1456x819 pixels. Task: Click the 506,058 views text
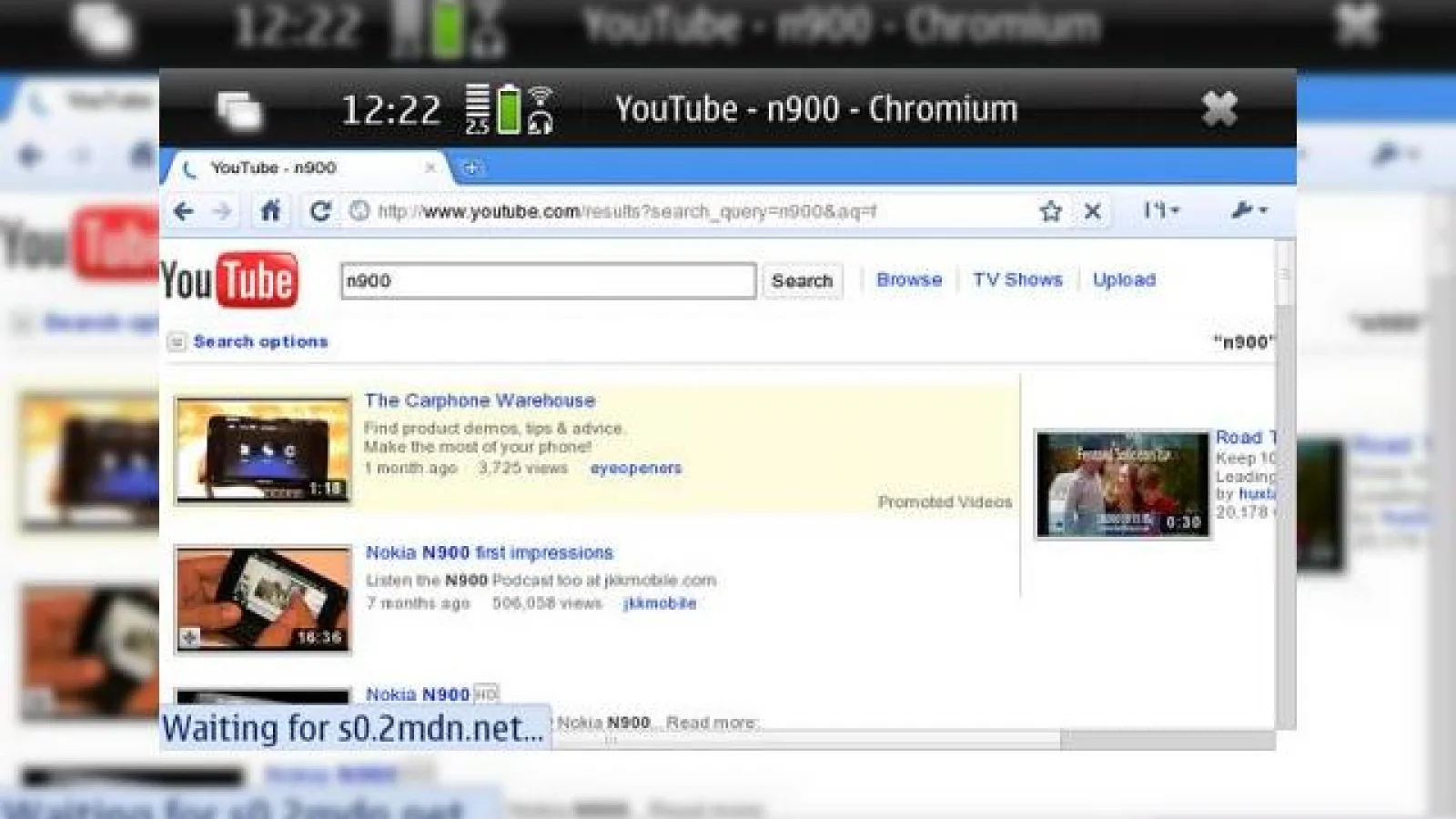(547, 602)
